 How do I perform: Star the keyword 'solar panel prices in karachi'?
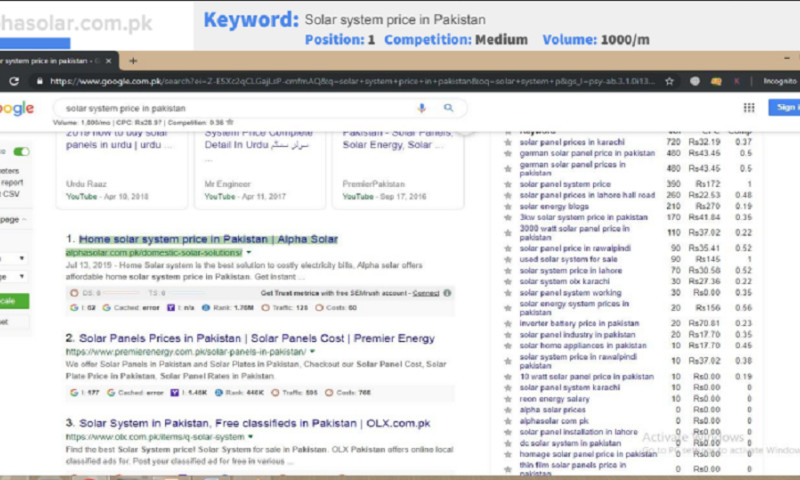pos(508,142)
